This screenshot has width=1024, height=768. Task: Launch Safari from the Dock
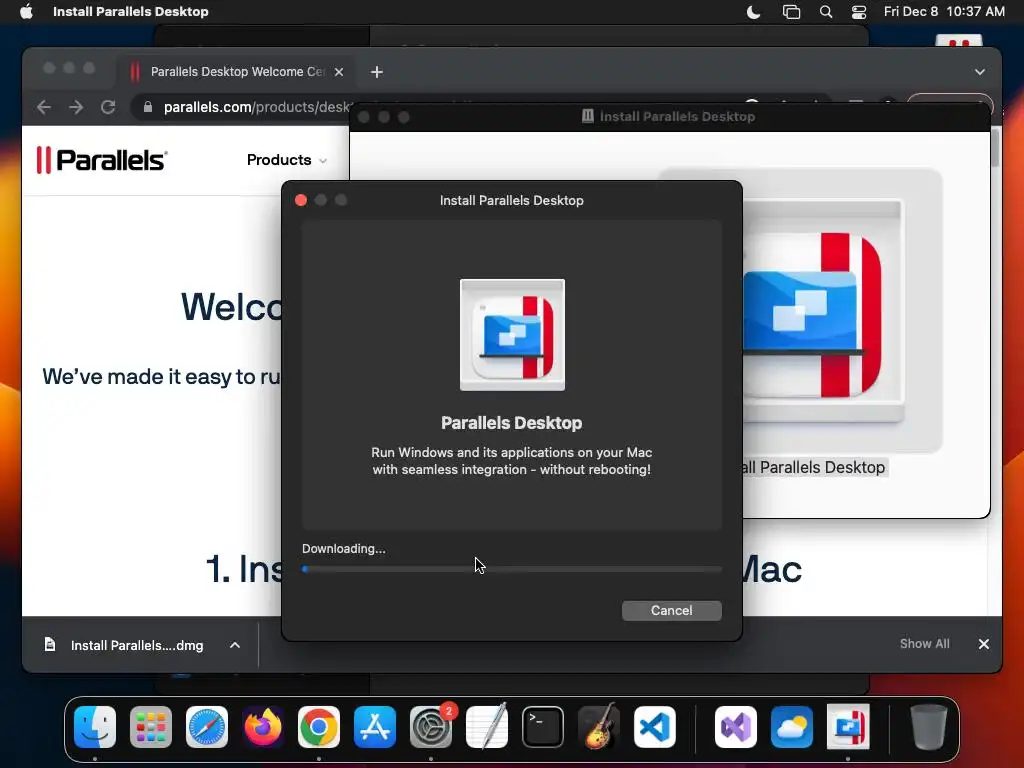207,727
